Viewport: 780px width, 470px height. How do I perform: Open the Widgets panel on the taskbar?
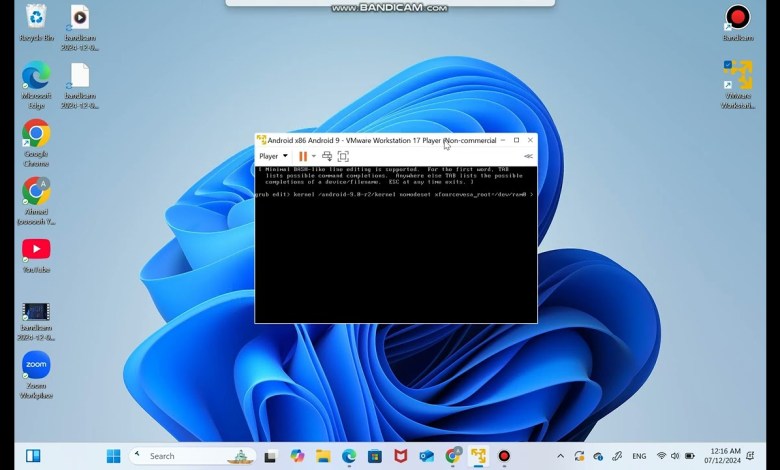pyautogui.click(x=33, y=456)
